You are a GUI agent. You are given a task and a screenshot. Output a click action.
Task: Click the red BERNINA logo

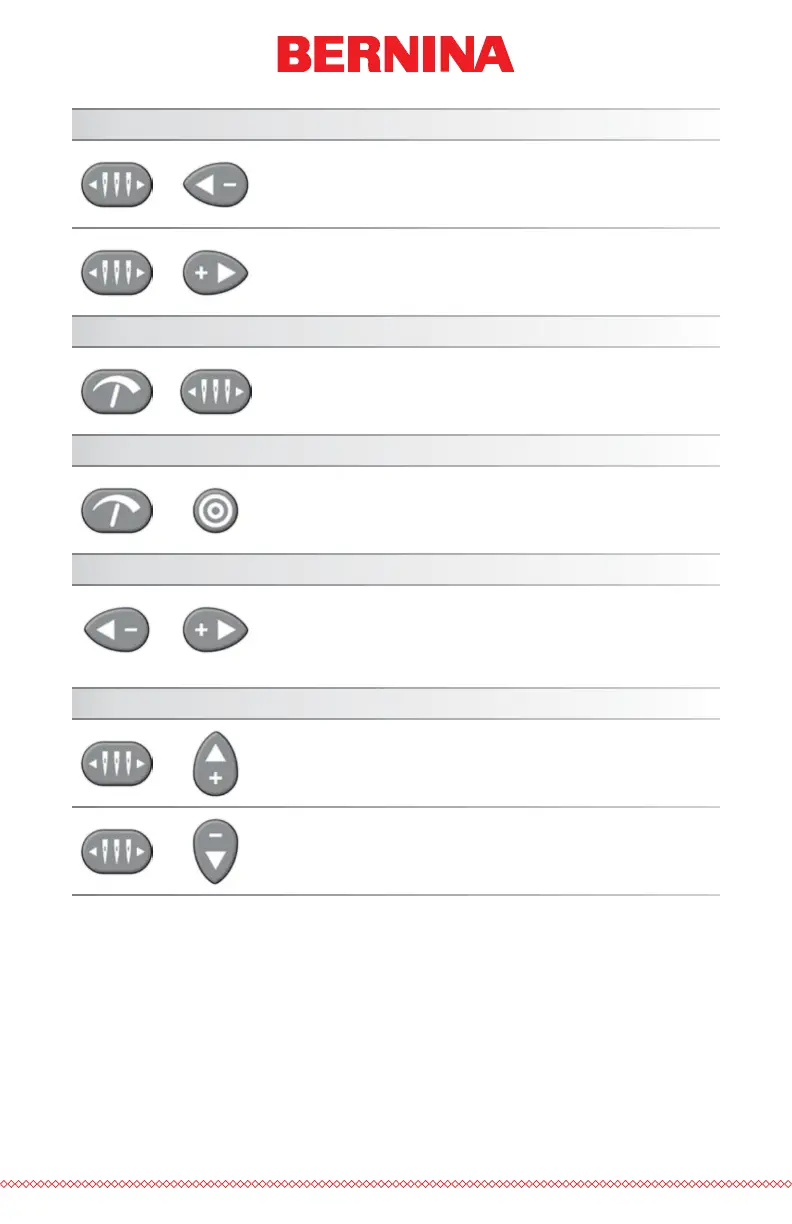(396, 54)
